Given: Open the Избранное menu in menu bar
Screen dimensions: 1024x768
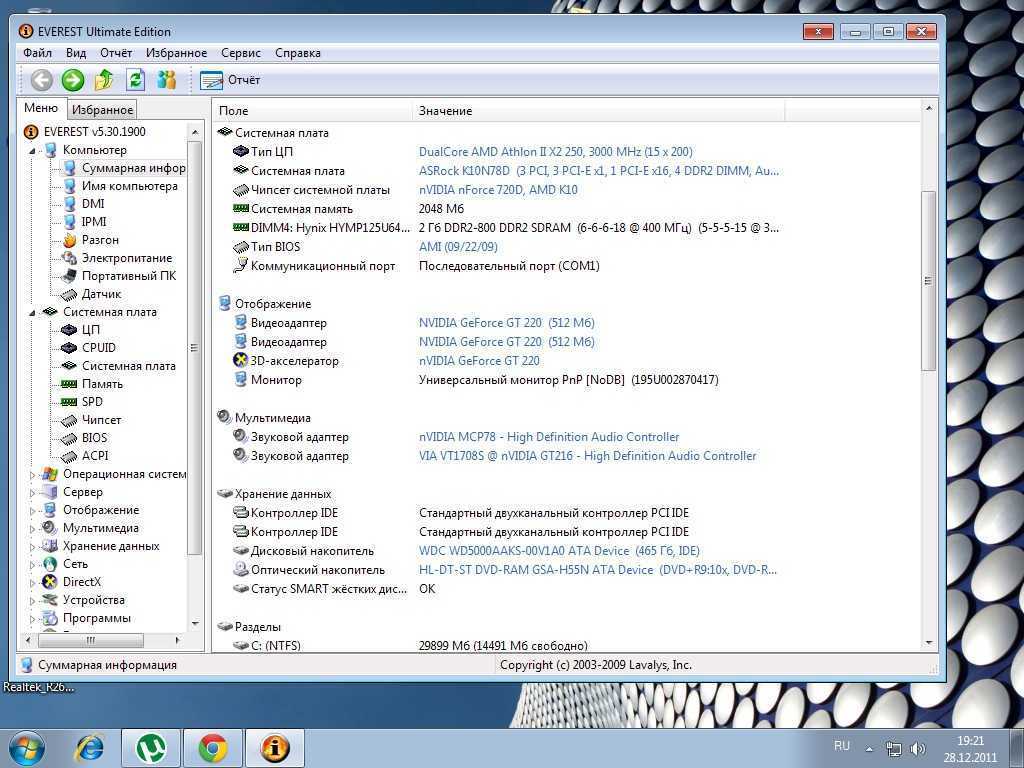Looking at the screenshot, I should pyautogui.click(x=176, y=53).
